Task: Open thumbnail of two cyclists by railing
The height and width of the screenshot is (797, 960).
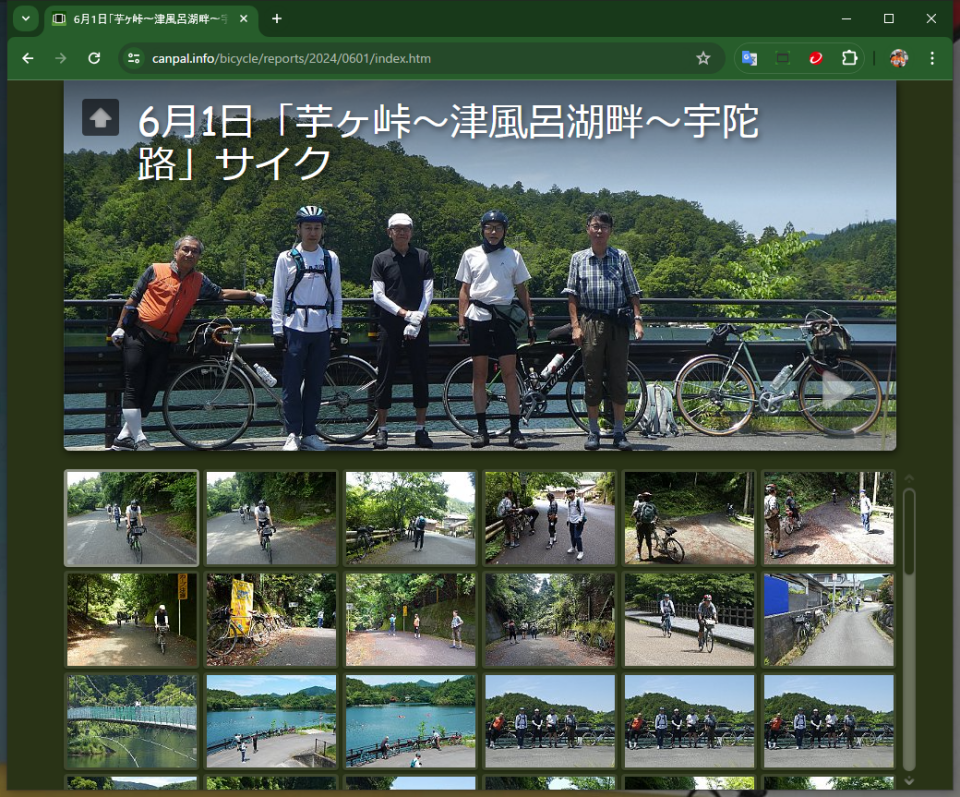Action: tap(689, 619)
